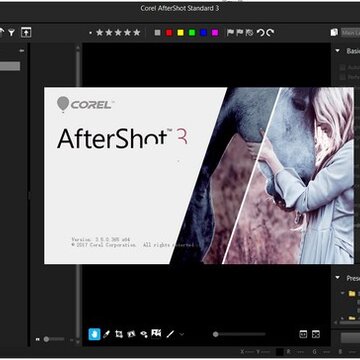
Task: Rotate image right with clockwise arrow
Action: coord(270,33)
